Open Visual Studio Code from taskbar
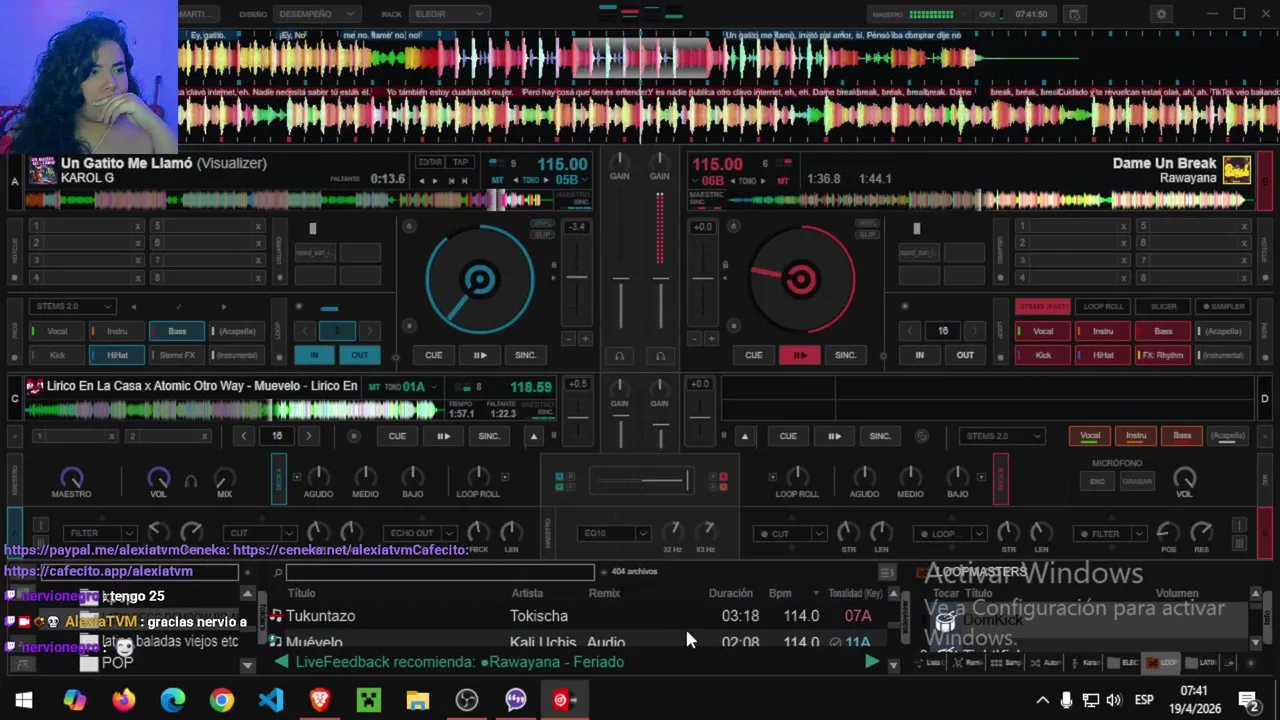The image size is (1280, 720). (x=271, y=700)
